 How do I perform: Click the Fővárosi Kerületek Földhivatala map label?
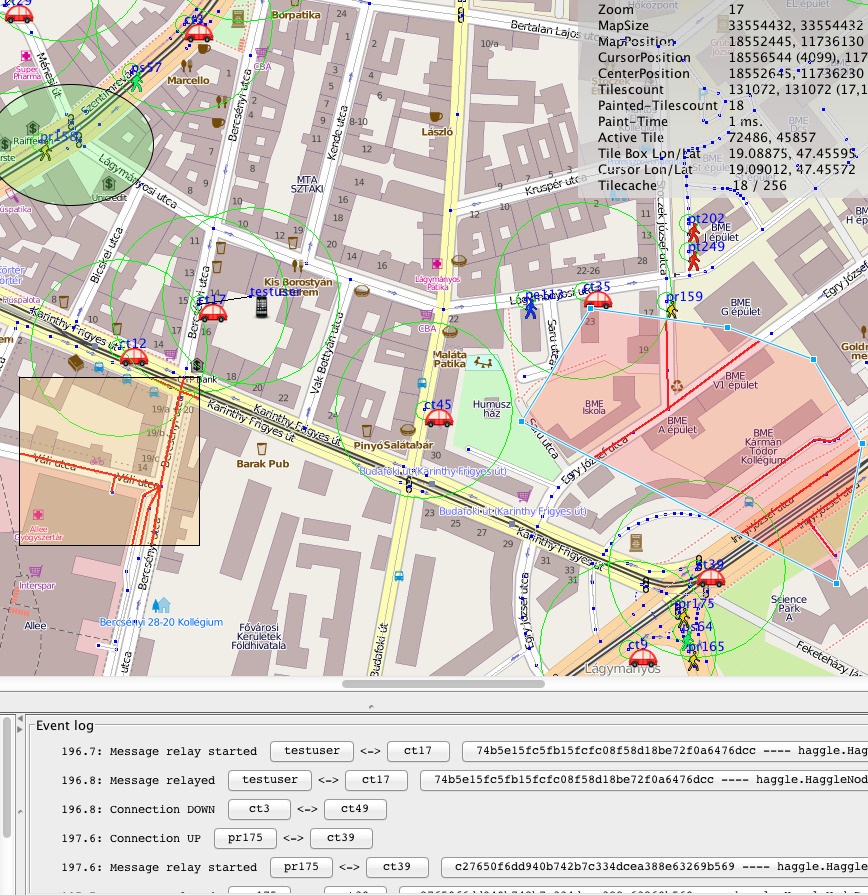[259, 636]
